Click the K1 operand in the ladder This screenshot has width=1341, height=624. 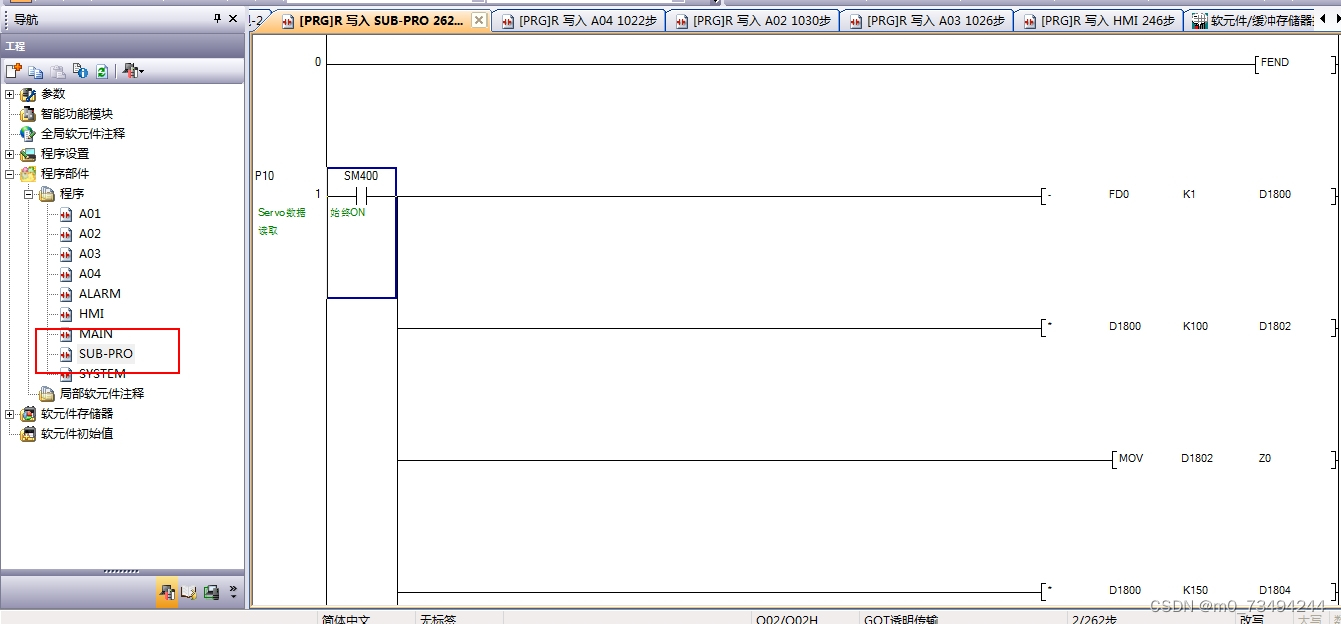(1189, 194)
